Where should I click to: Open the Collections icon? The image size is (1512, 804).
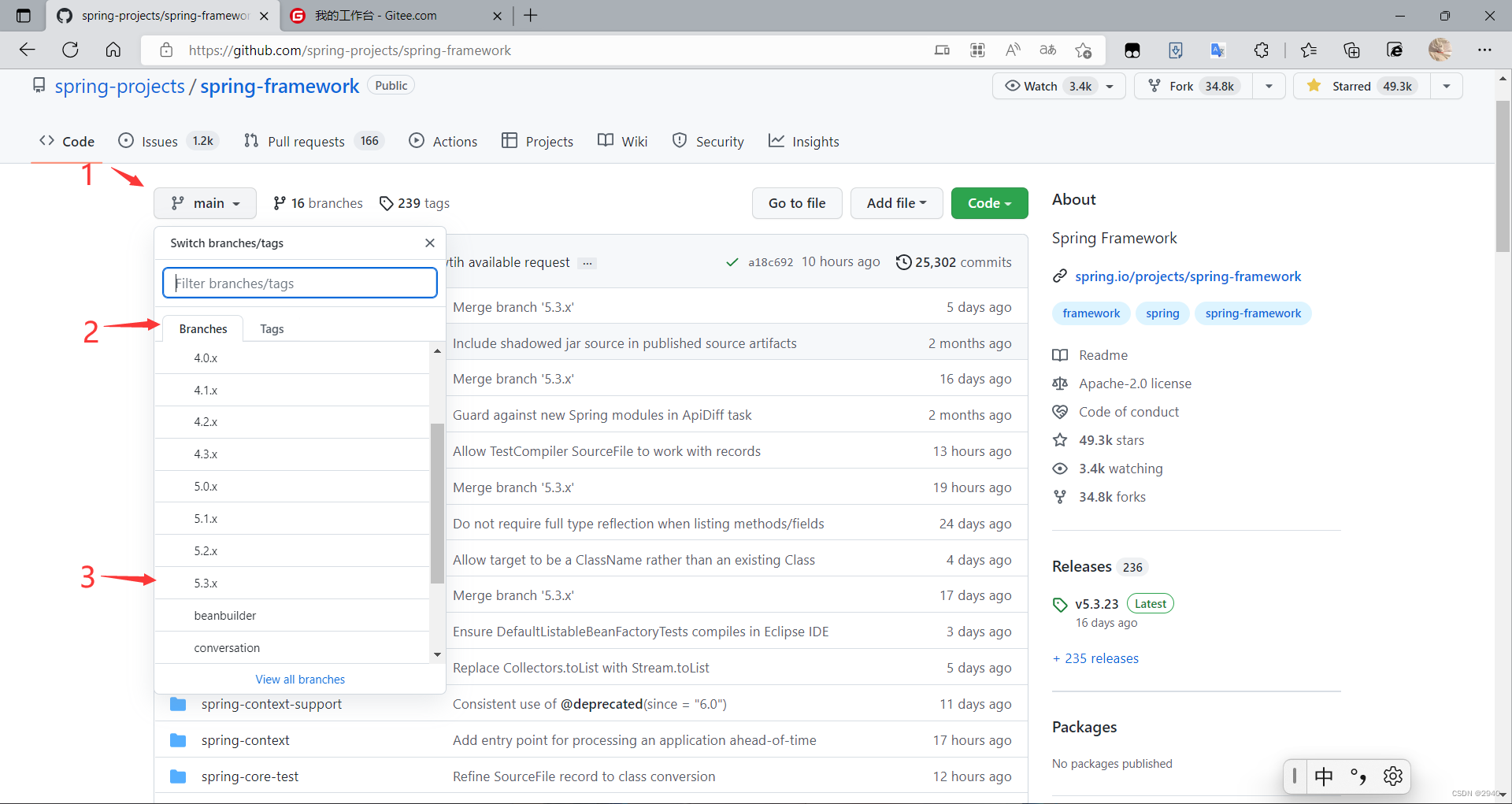point(1351,50)
